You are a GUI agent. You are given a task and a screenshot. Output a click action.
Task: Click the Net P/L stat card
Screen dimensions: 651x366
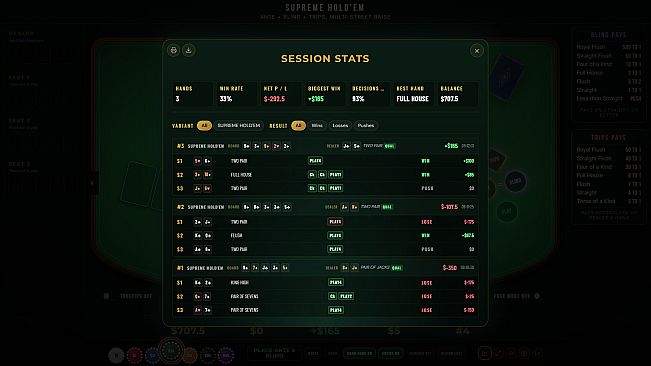(280, 94)
